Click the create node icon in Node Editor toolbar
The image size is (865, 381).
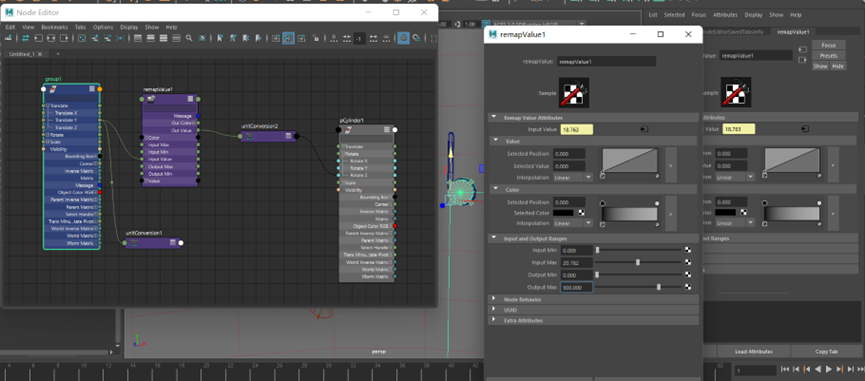click(x=8, y=38)
